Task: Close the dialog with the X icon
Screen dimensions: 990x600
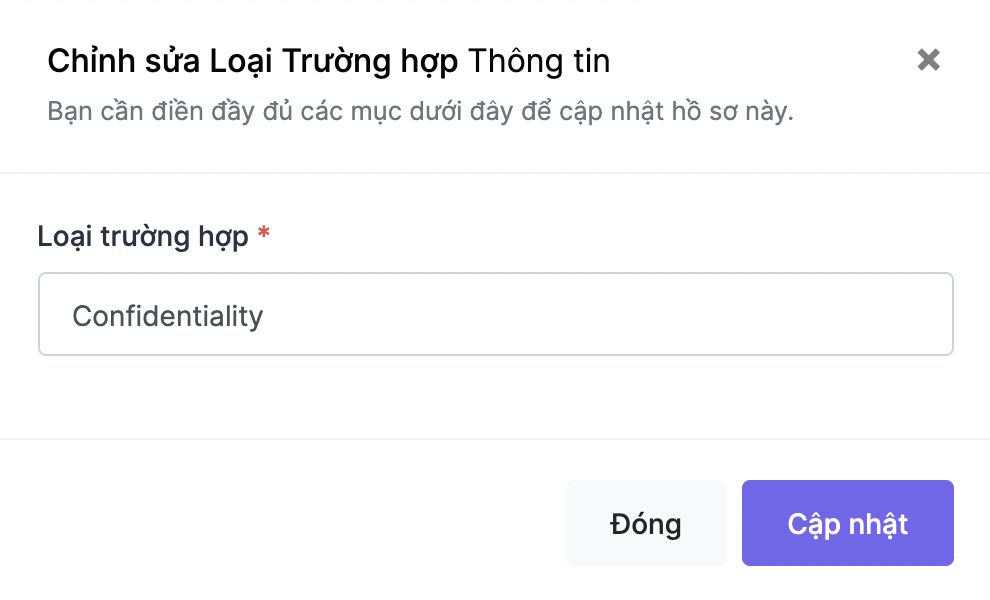Action: [928, 60]
